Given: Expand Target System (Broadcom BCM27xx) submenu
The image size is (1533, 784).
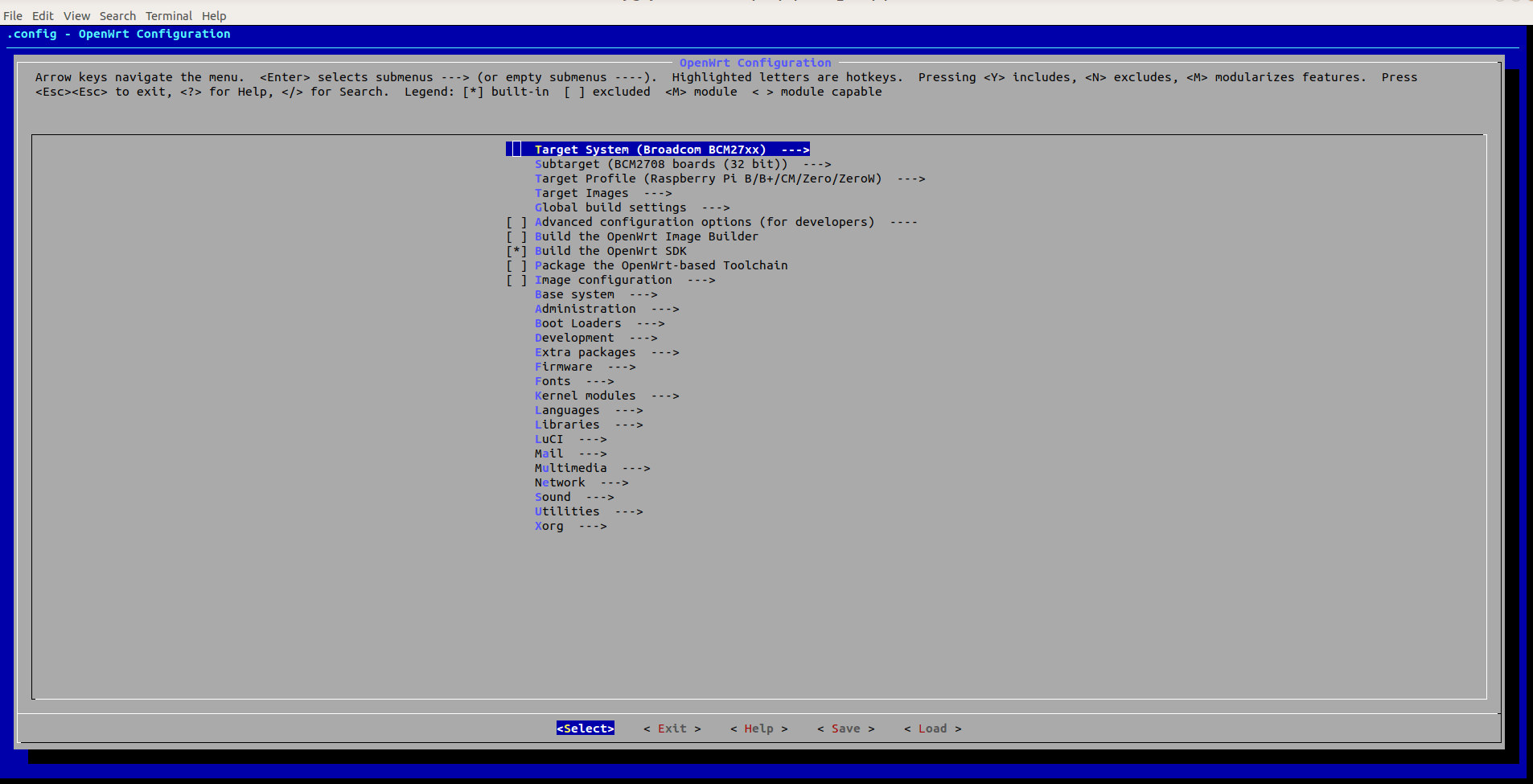Looking at the screenshot, I should pos(658,150).
